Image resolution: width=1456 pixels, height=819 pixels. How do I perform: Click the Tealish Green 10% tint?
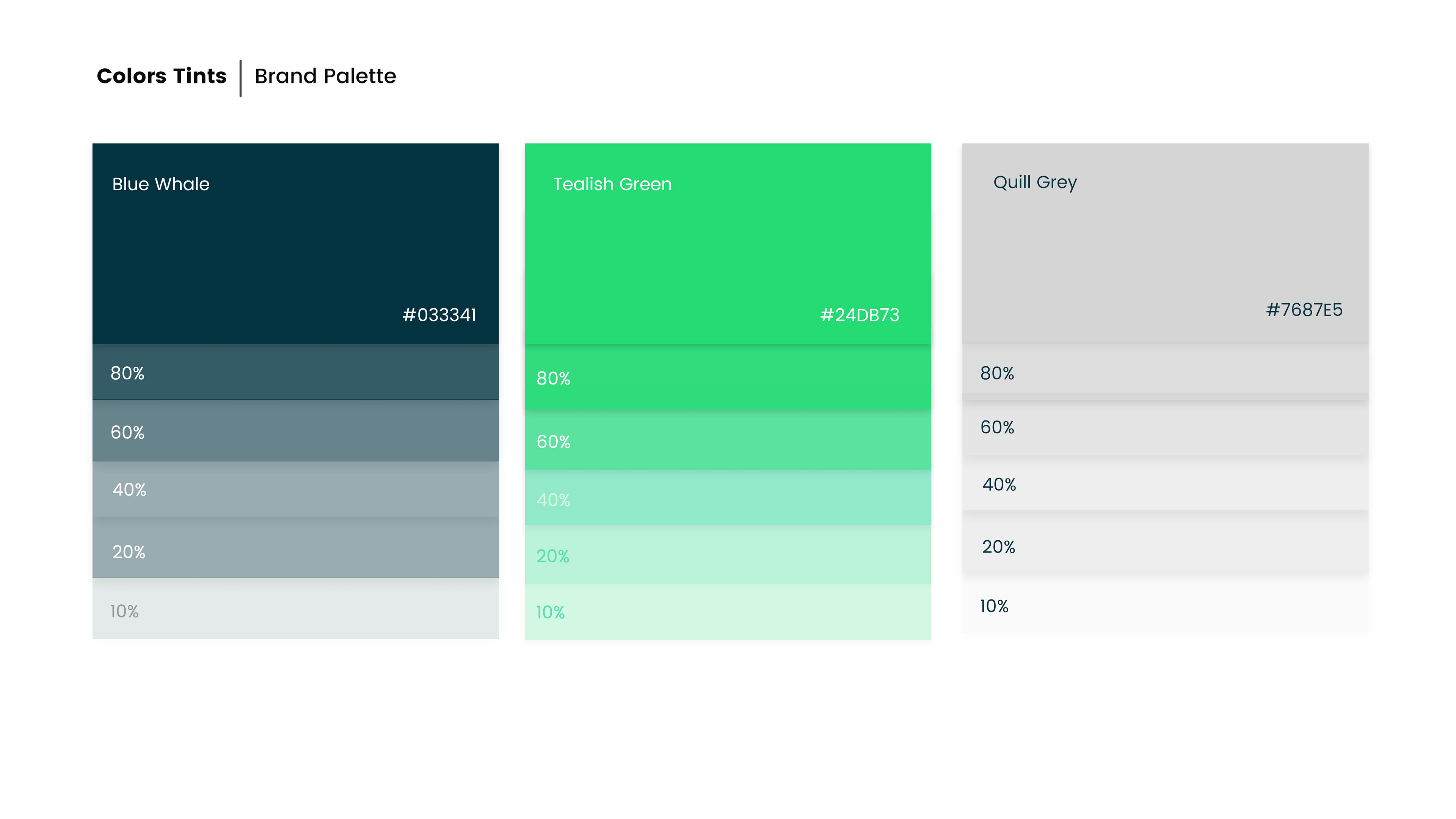(x=728, y=612)
